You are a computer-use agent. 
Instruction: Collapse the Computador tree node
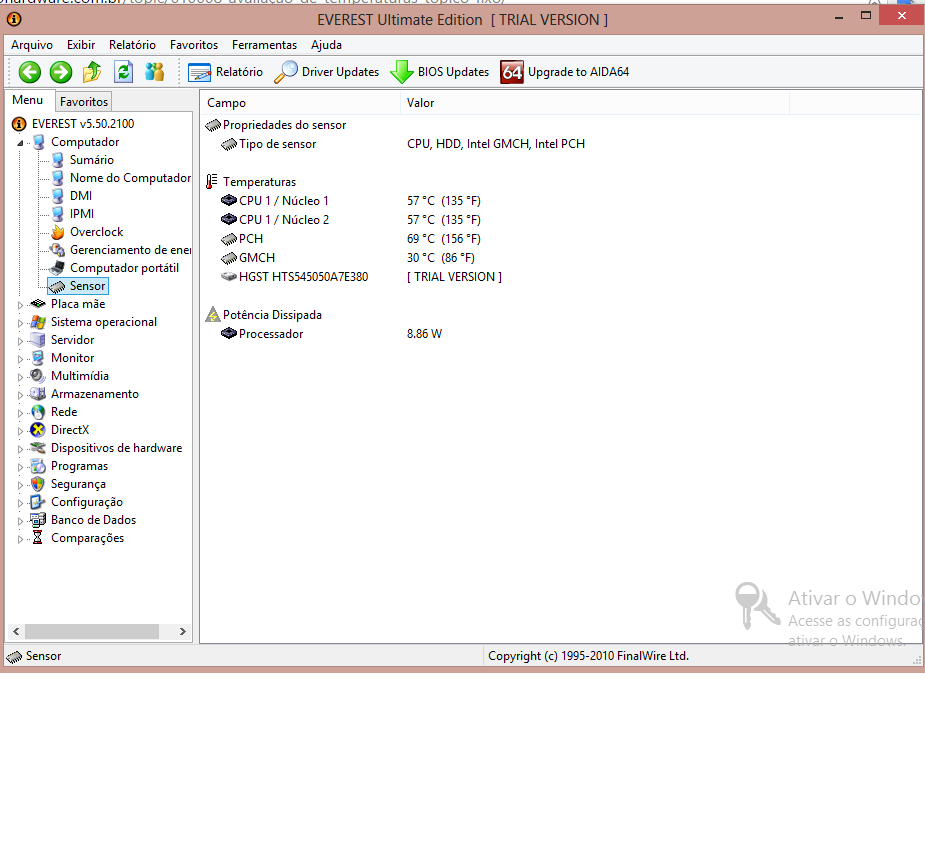coord(21,143)
